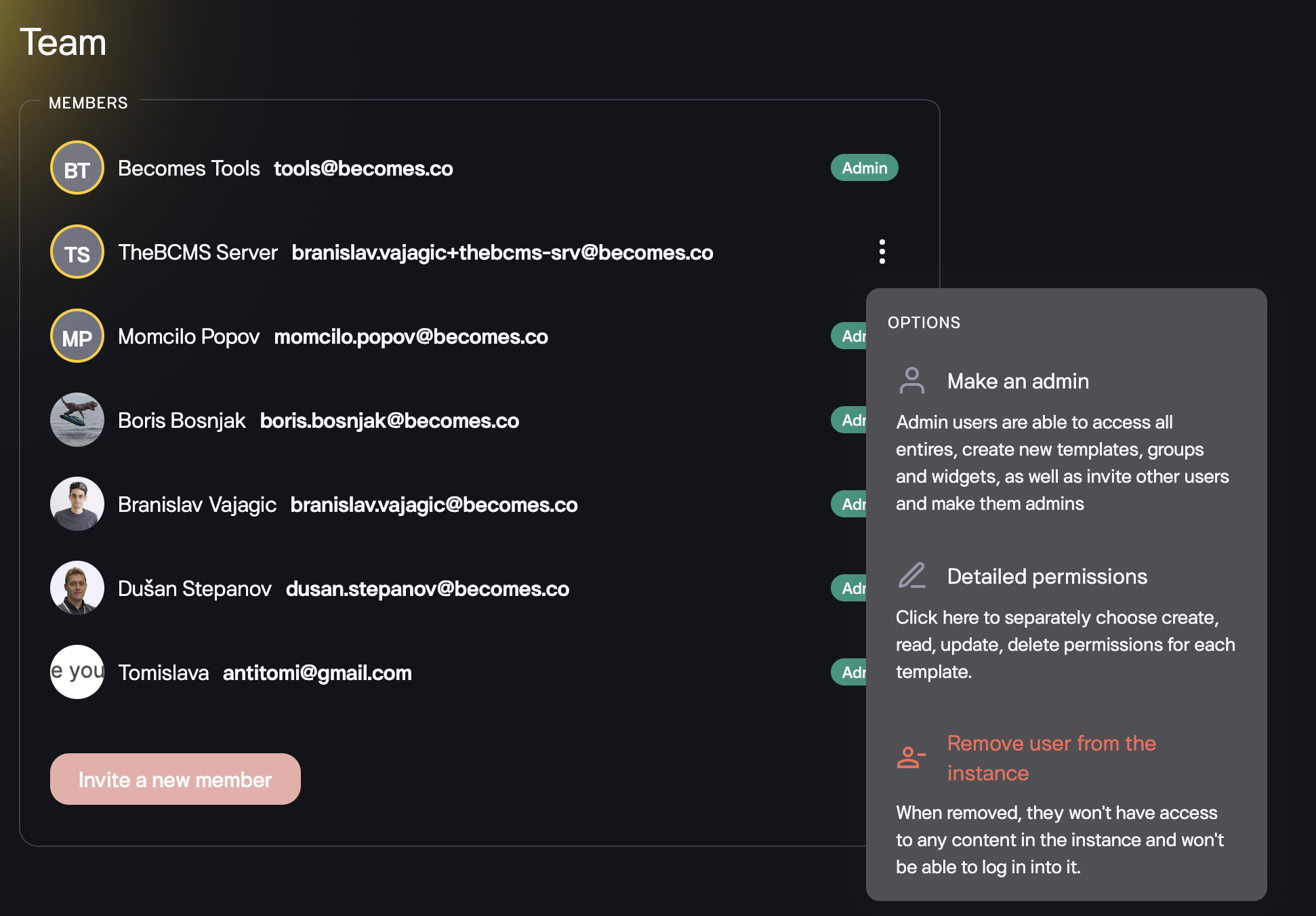Click the Admin badge beside Tomislava
1316x916 pixels.
pos(850,673)
